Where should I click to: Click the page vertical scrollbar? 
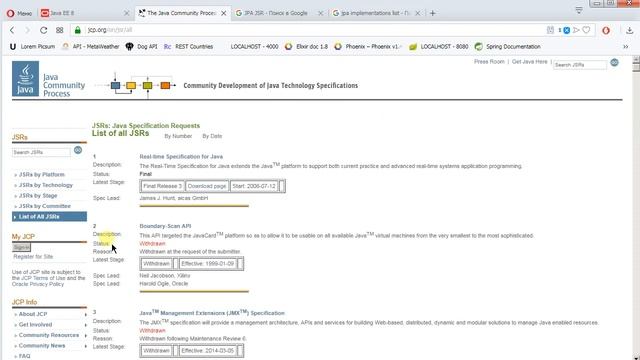point(636,208)
